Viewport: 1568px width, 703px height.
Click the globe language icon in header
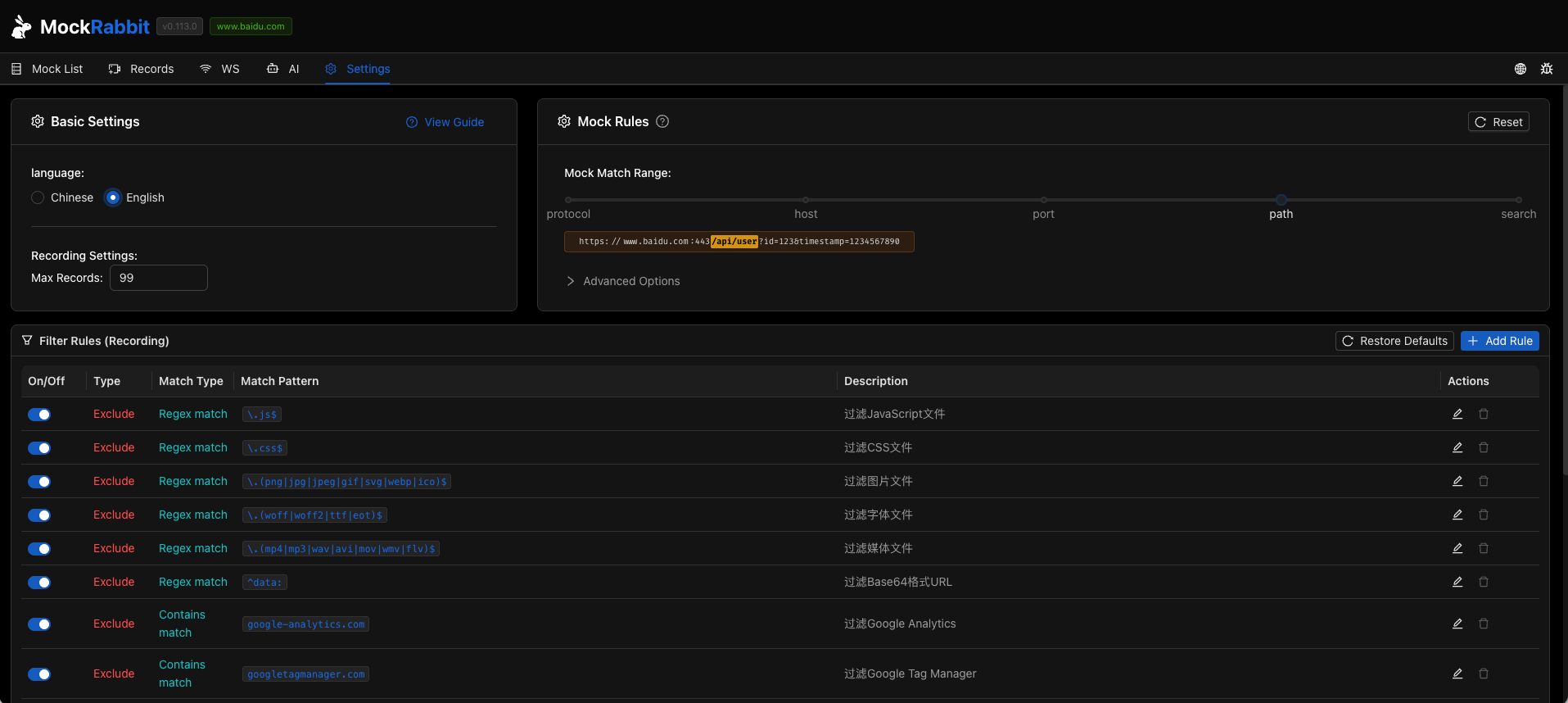pos(1520,69)
